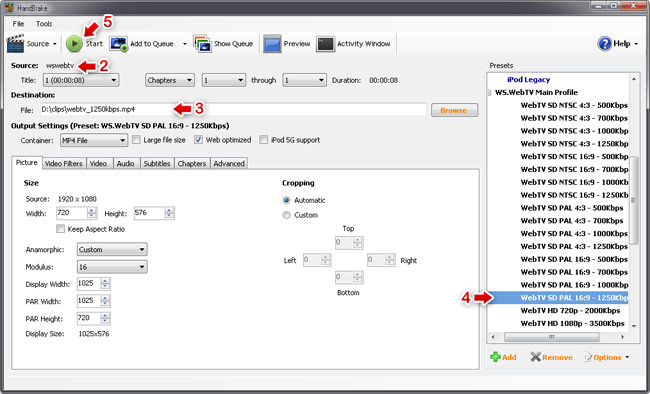Click the Source clapperboard icon
This screenshot has height=394, width=650.
(x=15, y=44)
